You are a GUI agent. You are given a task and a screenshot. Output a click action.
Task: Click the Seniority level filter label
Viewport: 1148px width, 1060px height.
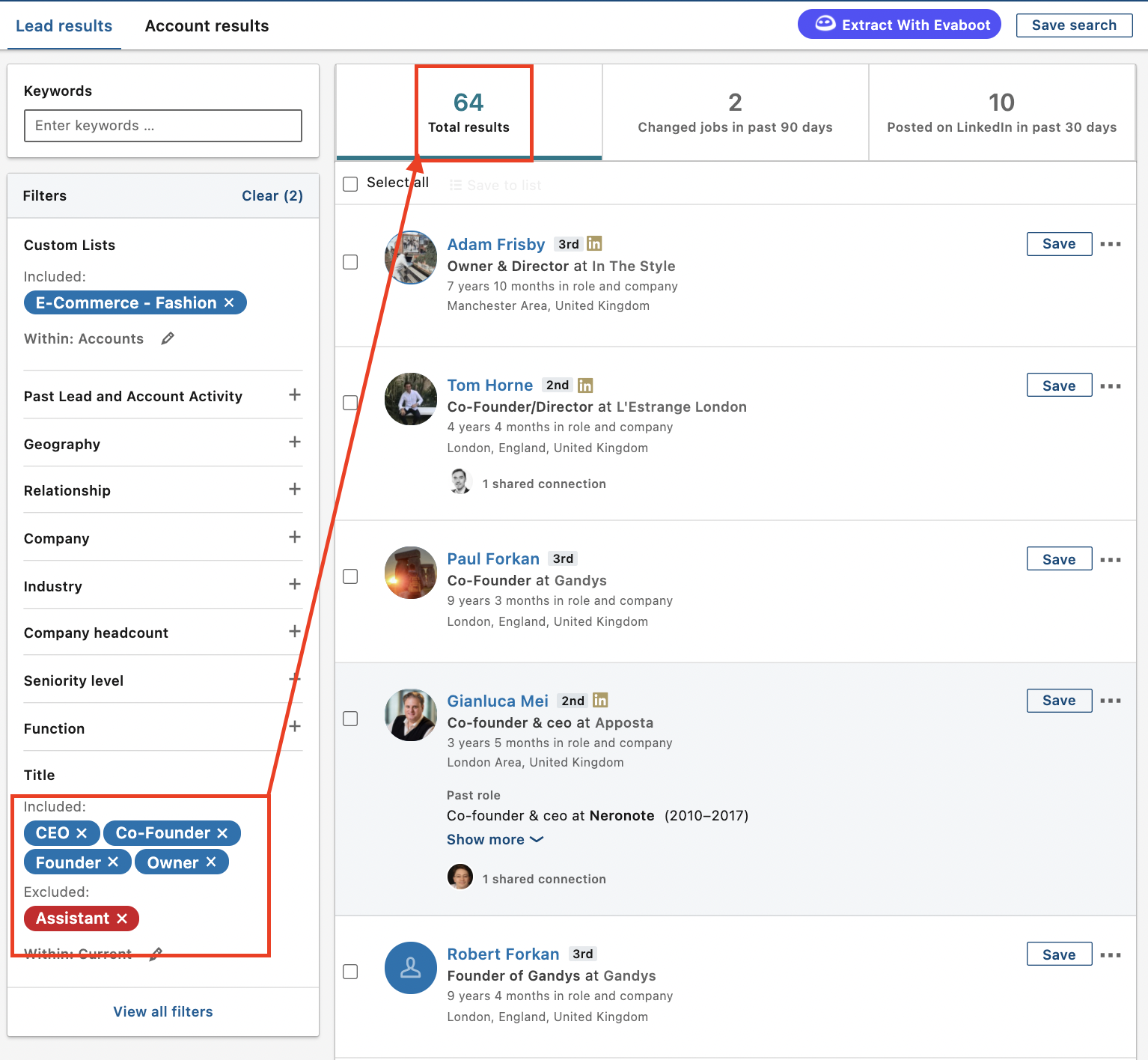coord(73,680)
